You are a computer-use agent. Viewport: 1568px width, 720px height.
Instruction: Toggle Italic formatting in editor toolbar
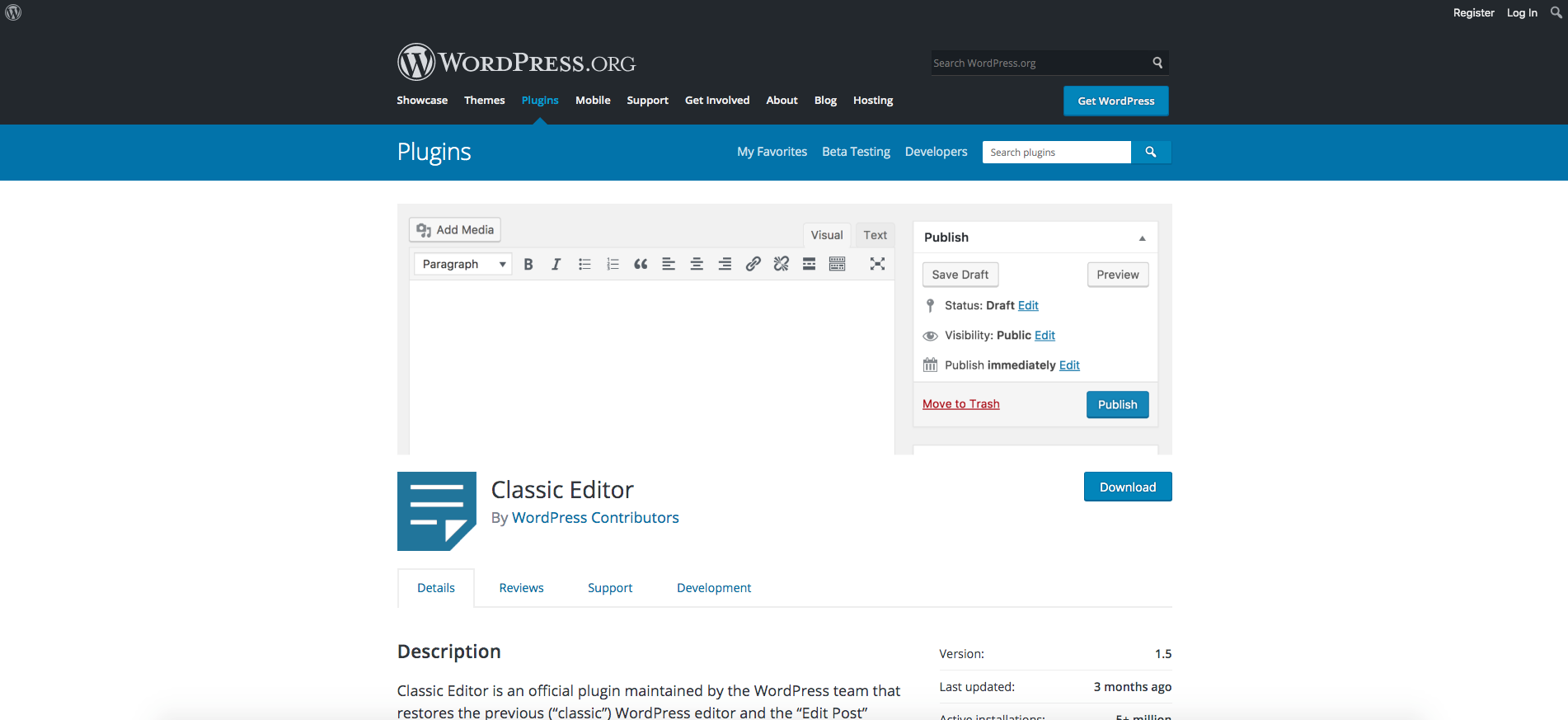tap(556, 264)
